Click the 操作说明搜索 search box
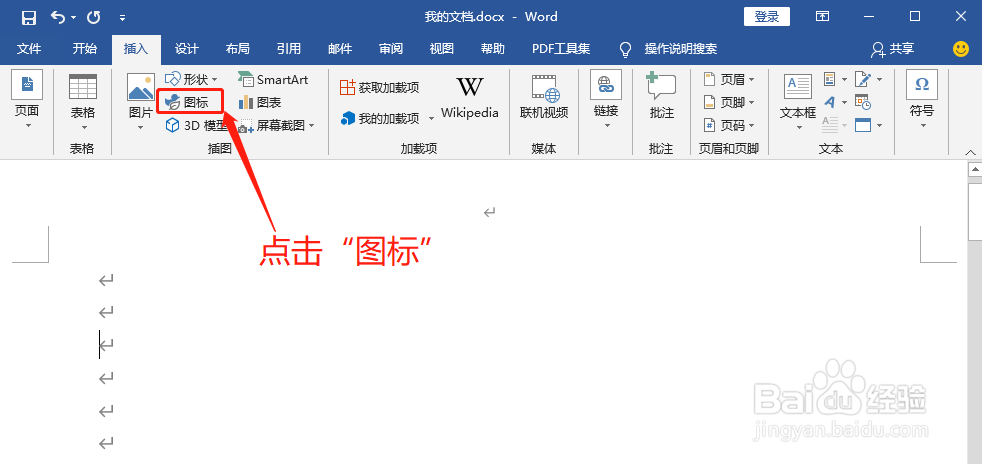Screen dimensions: 982x464 [x=681, y=49]
